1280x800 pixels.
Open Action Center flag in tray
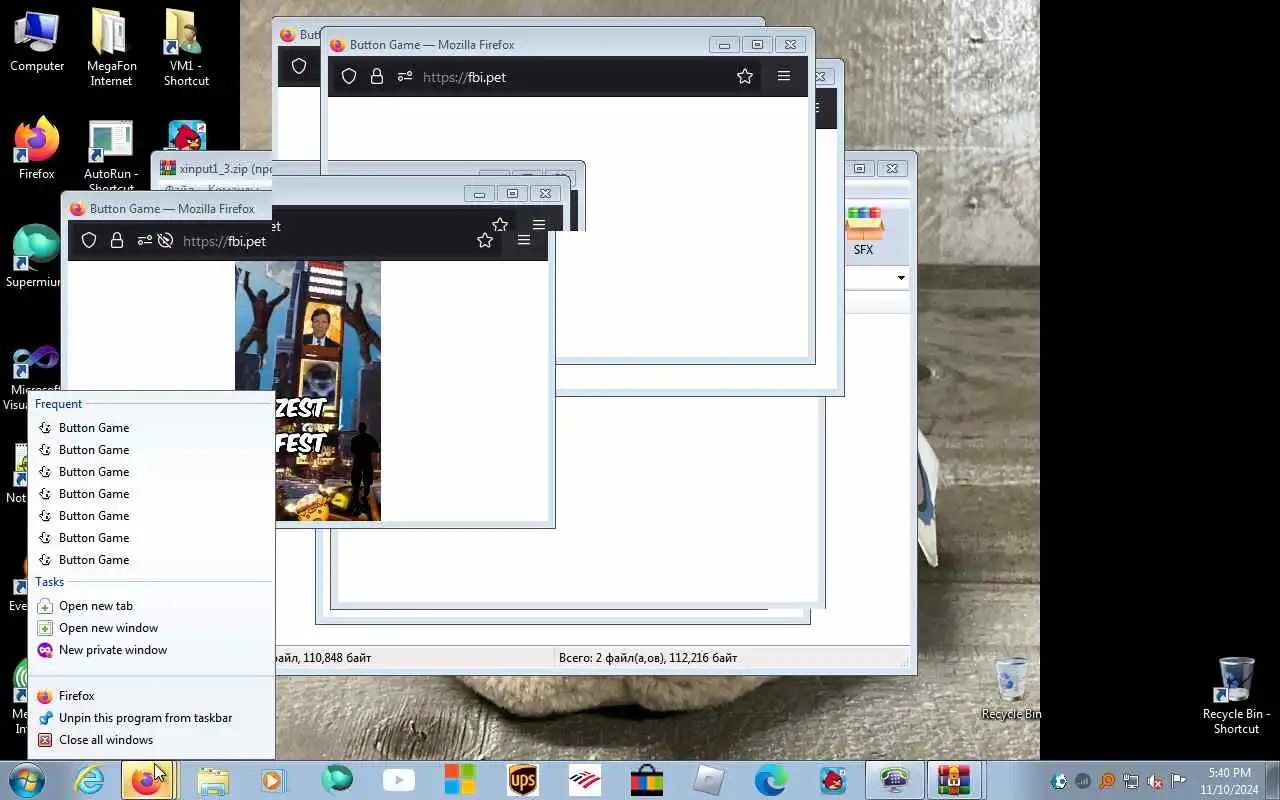1179,781
